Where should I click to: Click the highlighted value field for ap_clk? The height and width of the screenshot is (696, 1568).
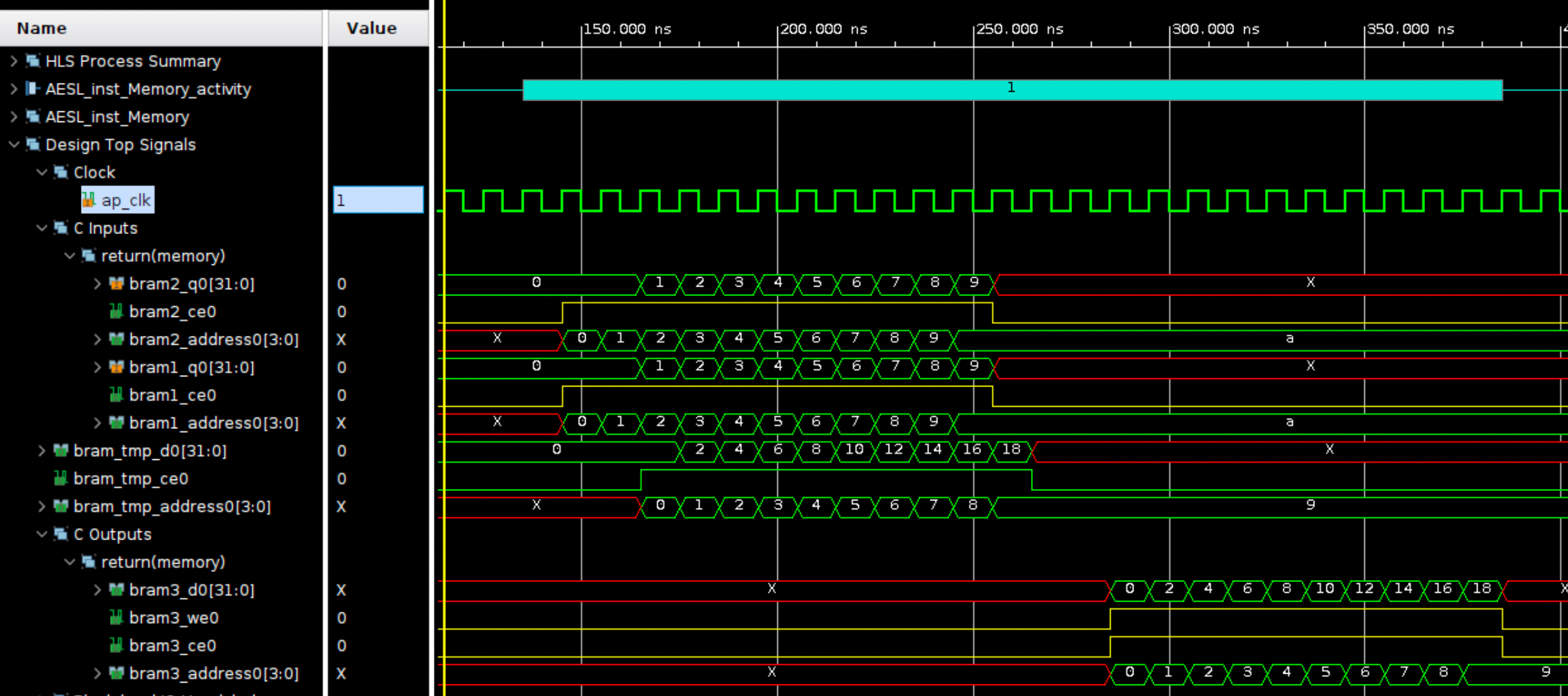[x=378, y=200]
